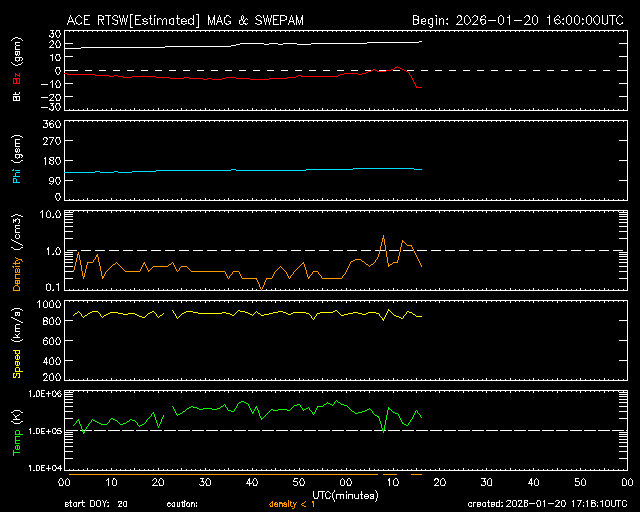This screenshot has width=640, height=512.
Task: Click the "400" tick on Speed axis
Action: point(52,361)
